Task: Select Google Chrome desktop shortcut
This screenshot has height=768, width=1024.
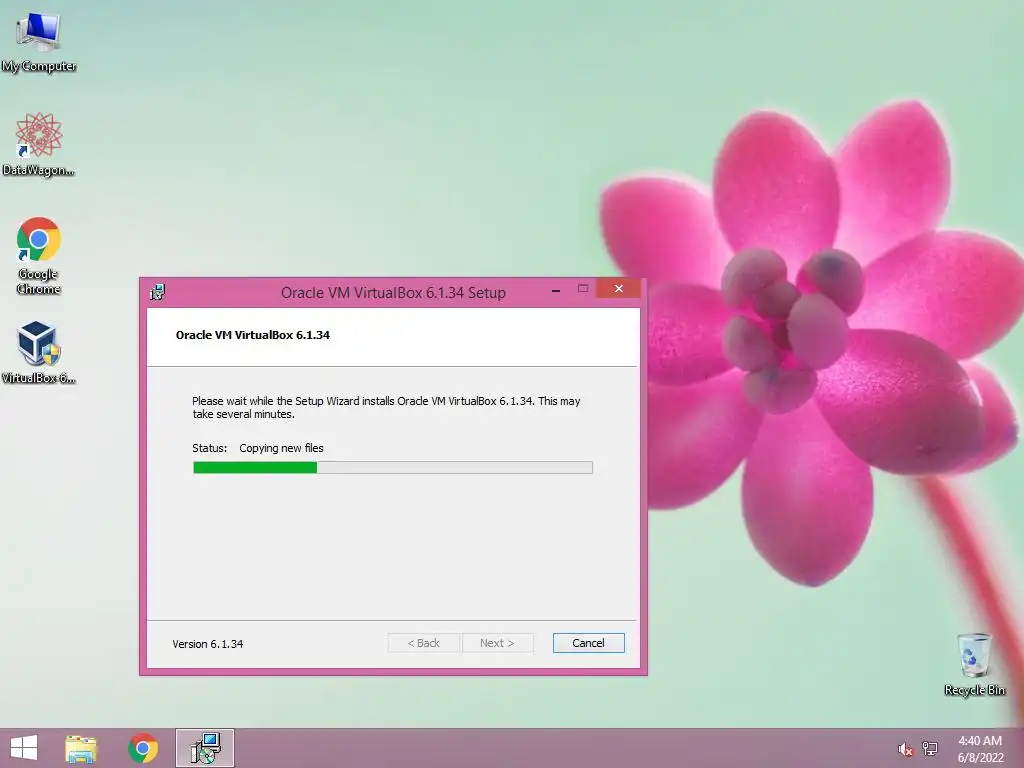Action: 39,255
